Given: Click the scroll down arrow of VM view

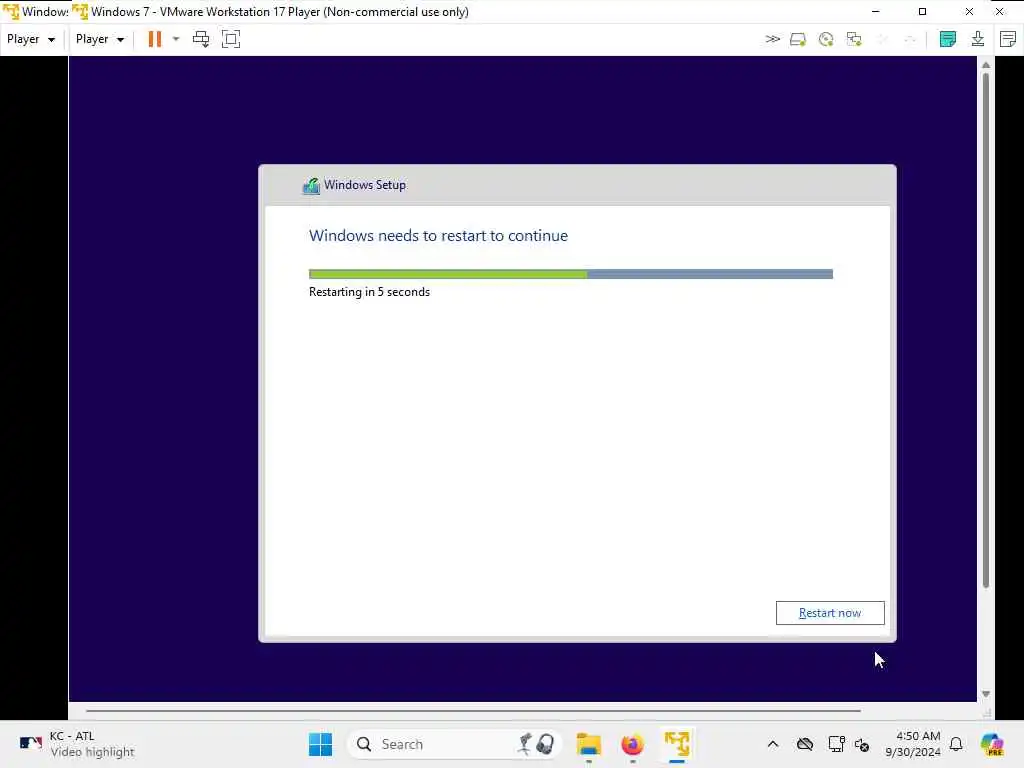Looking at the screenshot, I should pyautogui.click(x=985, y=694).
